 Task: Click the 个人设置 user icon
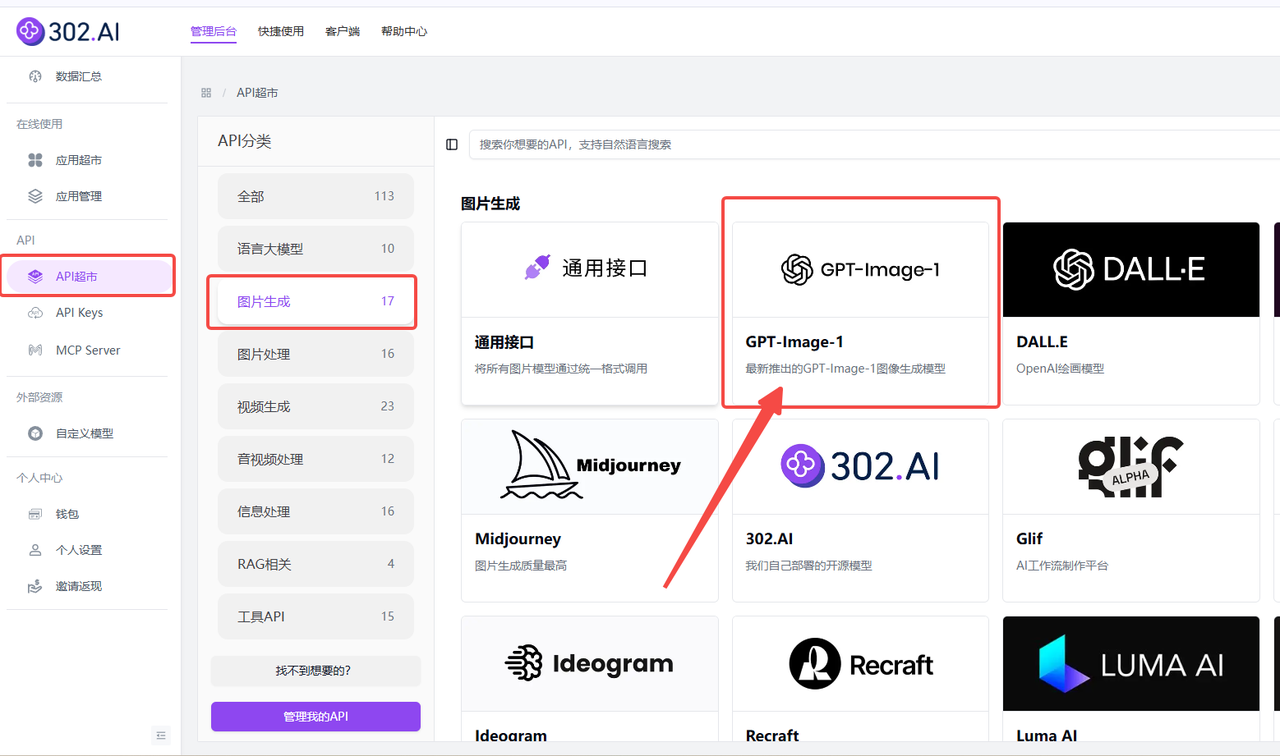click(35, 550)
